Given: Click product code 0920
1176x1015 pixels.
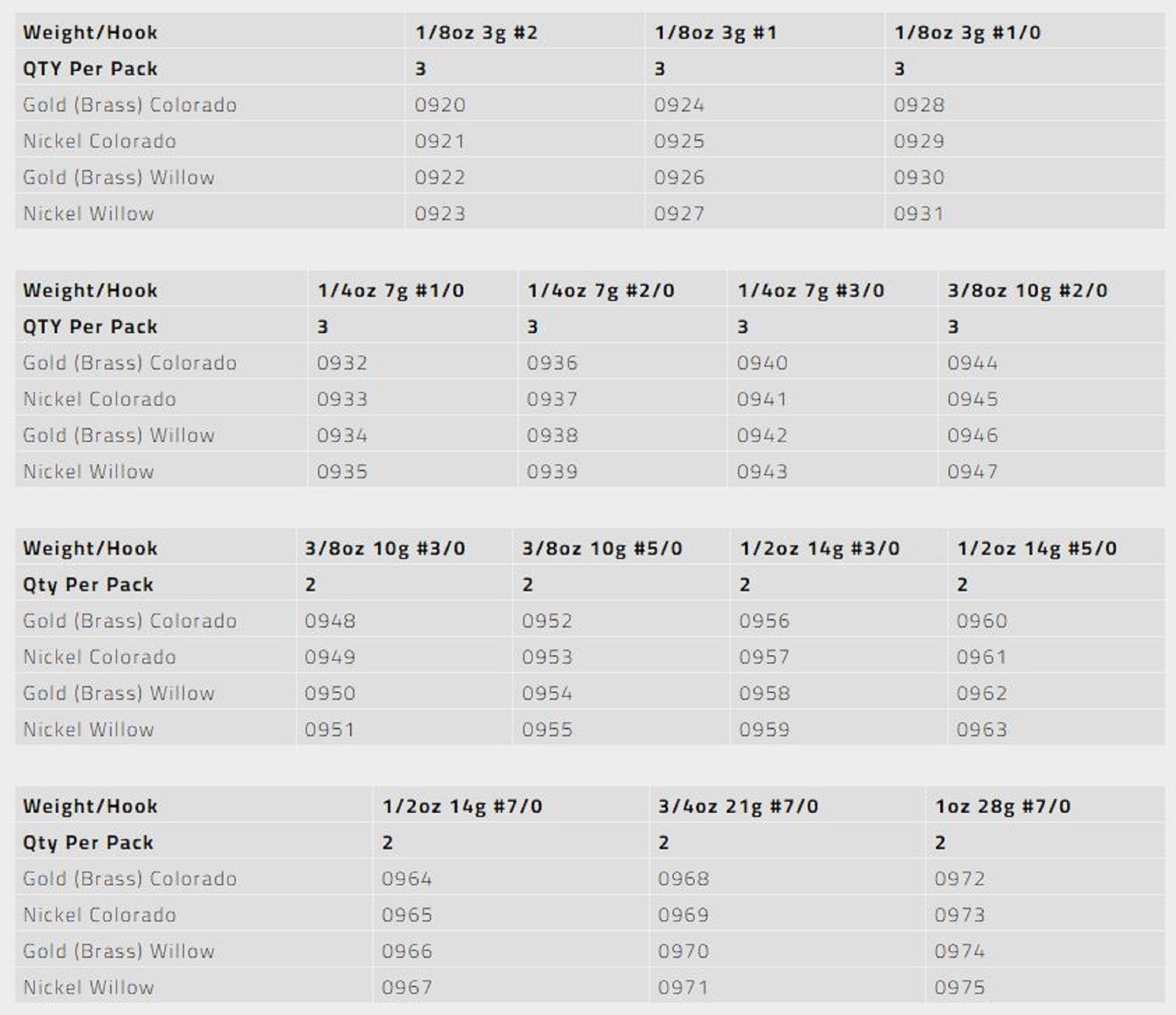Looking at the screenshot, I should 440,105.
